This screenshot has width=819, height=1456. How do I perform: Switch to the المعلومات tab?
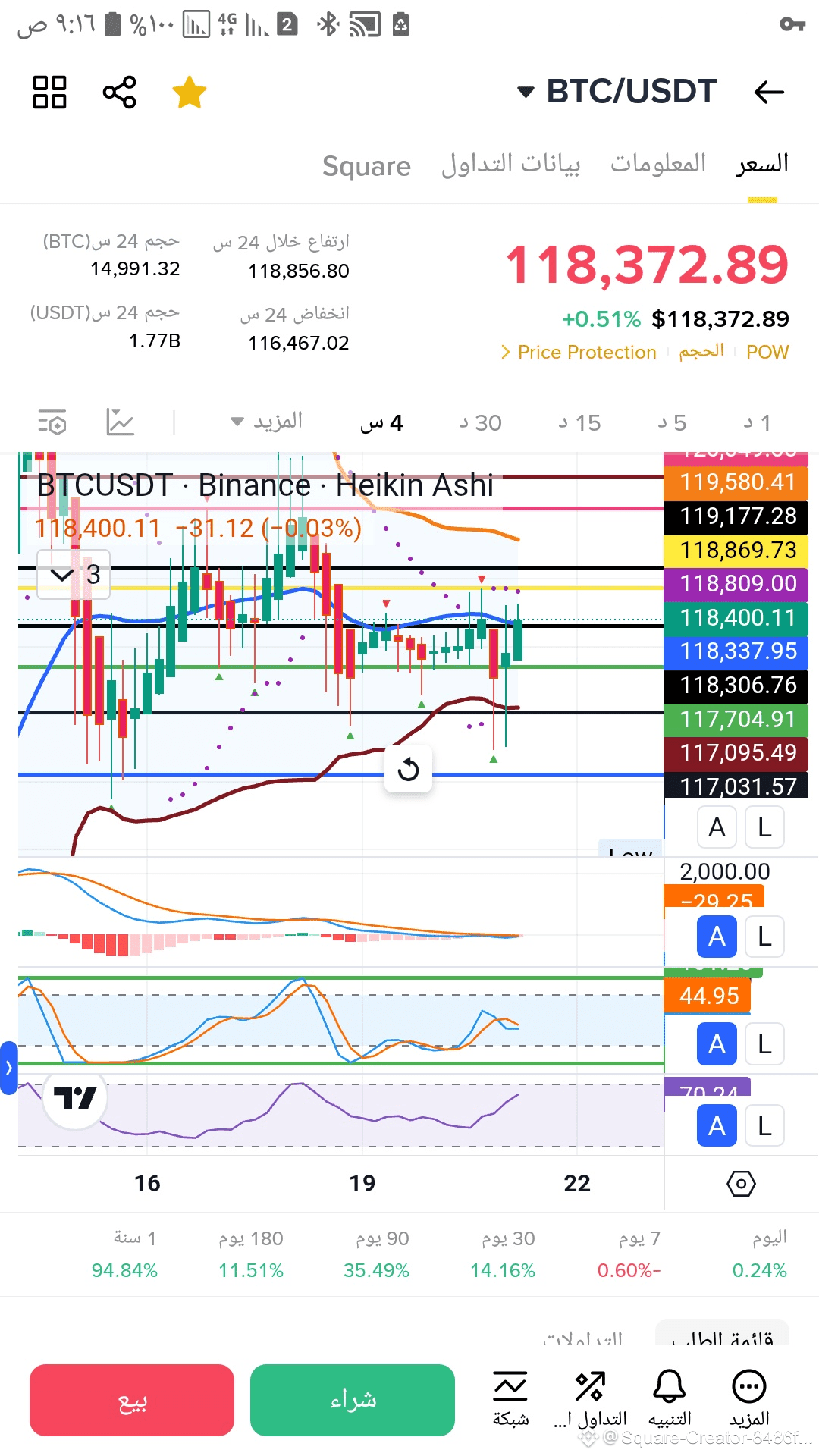658,164
